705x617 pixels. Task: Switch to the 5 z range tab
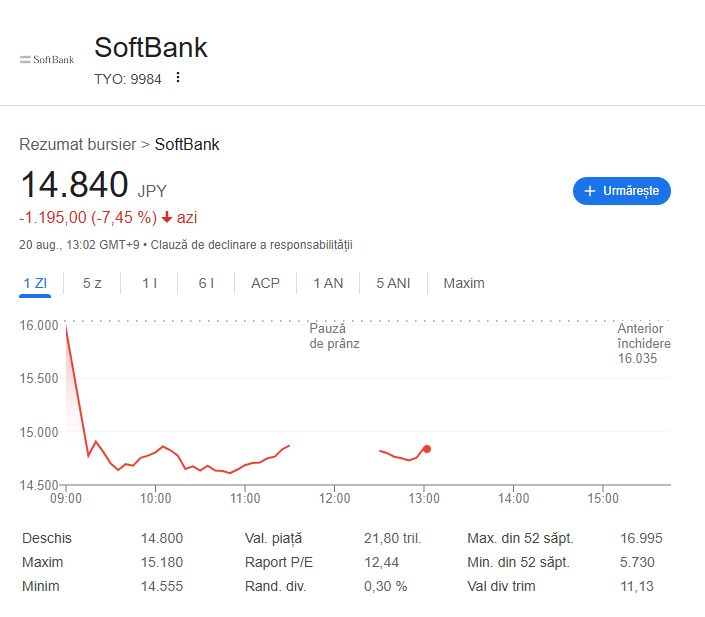92,283
